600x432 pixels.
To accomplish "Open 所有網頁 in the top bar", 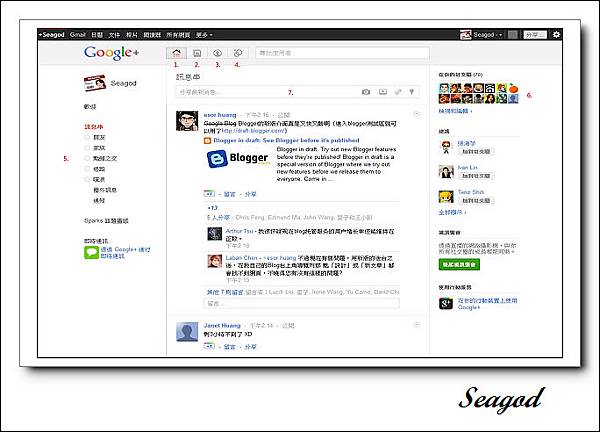I will pos(178,35).
